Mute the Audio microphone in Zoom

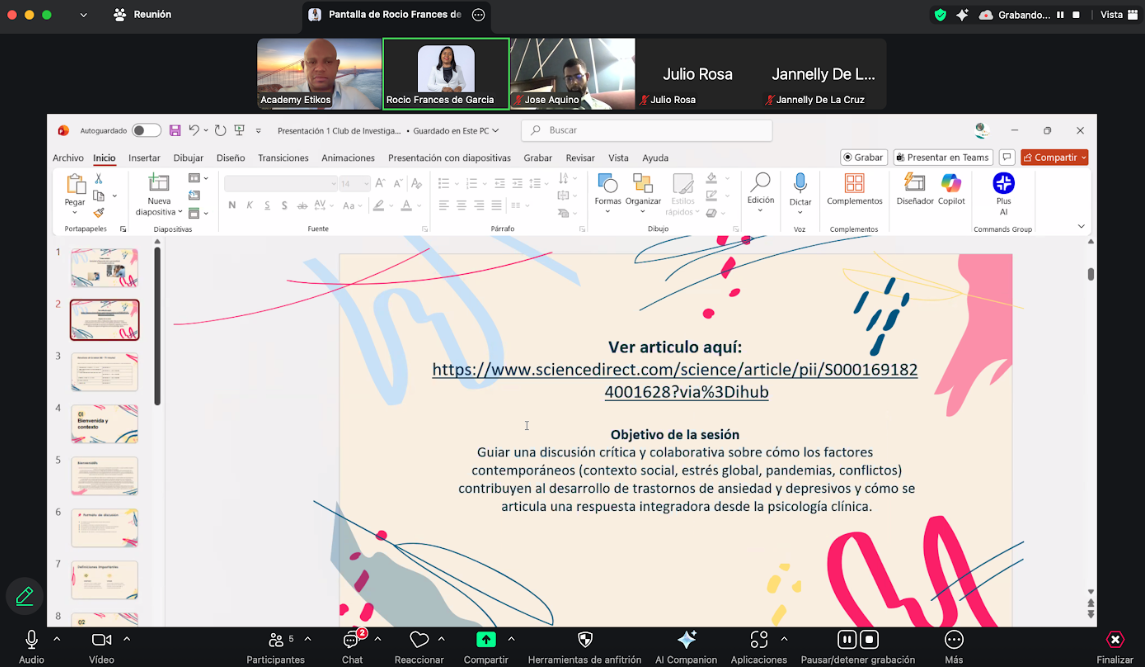[31, 640]
